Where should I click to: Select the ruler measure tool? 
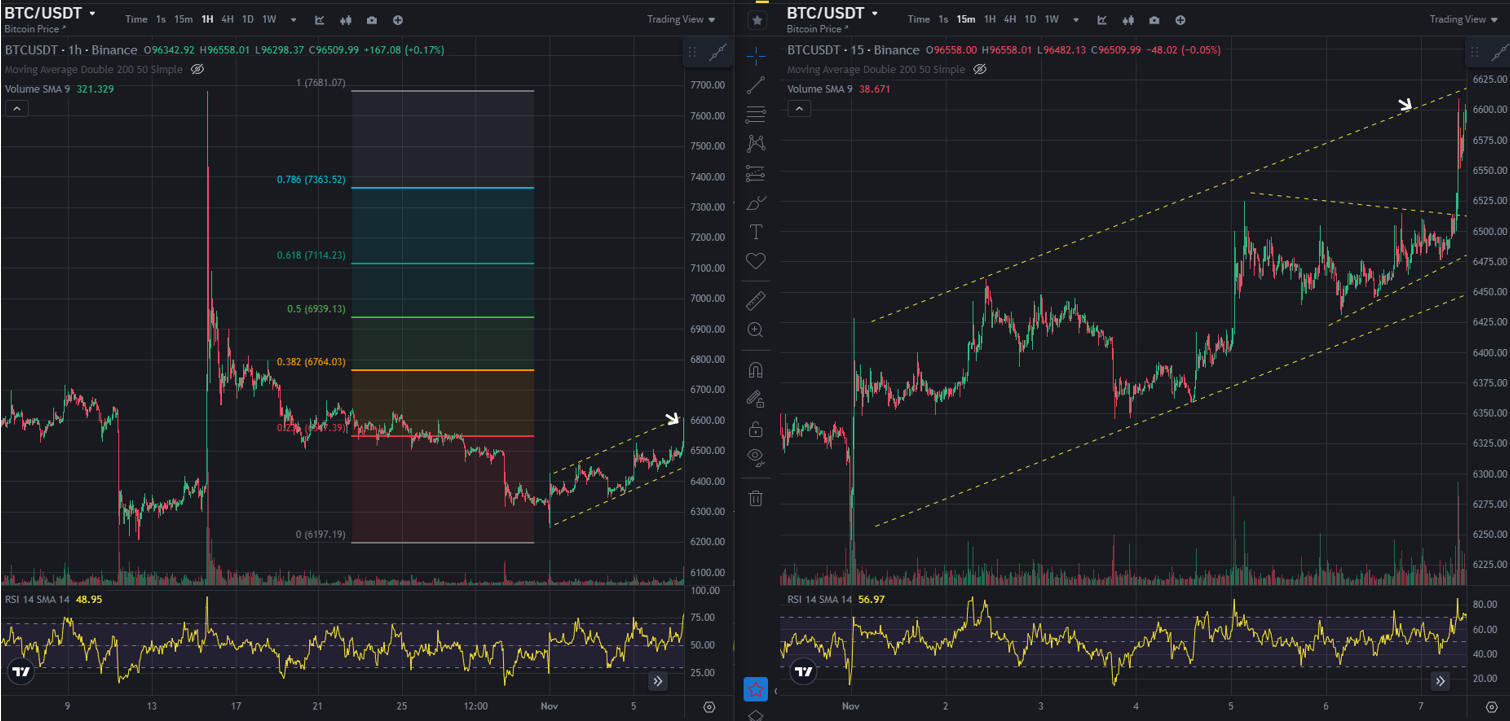coord(756,300)
